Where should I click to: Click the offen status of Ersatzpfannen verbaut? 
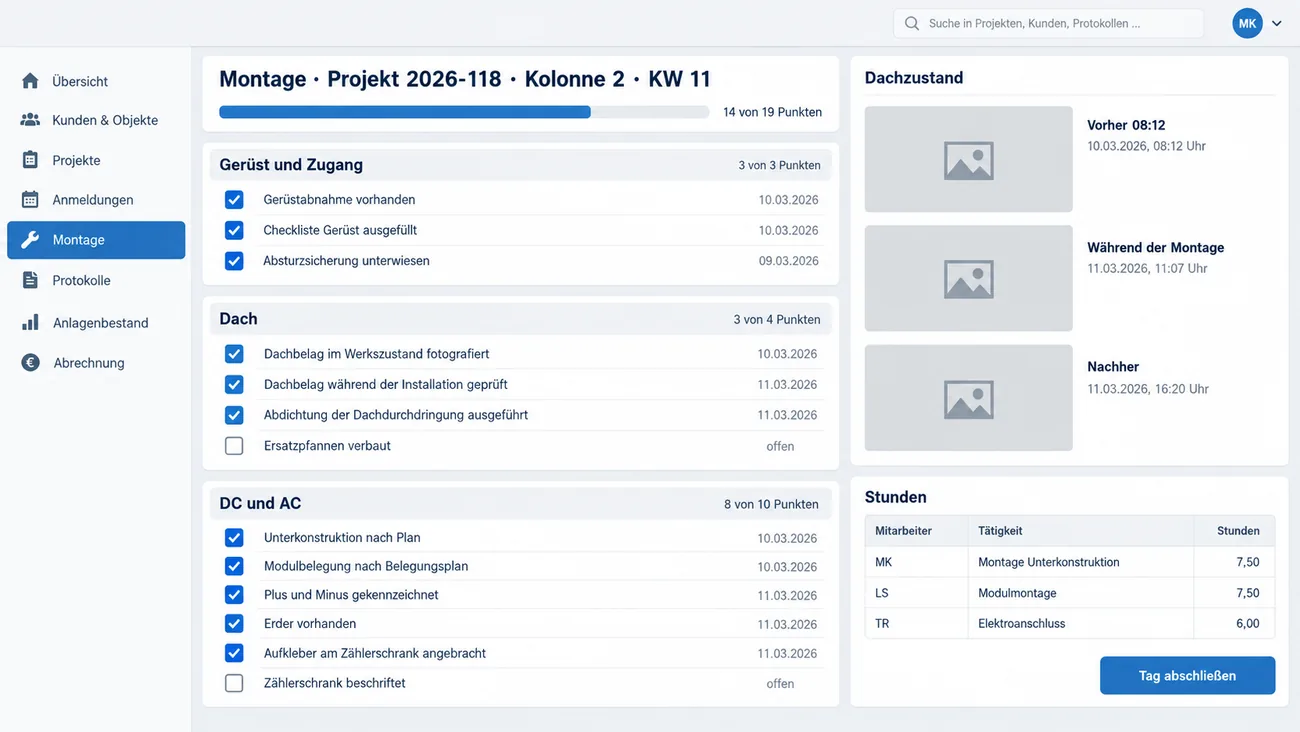[780, 447]
